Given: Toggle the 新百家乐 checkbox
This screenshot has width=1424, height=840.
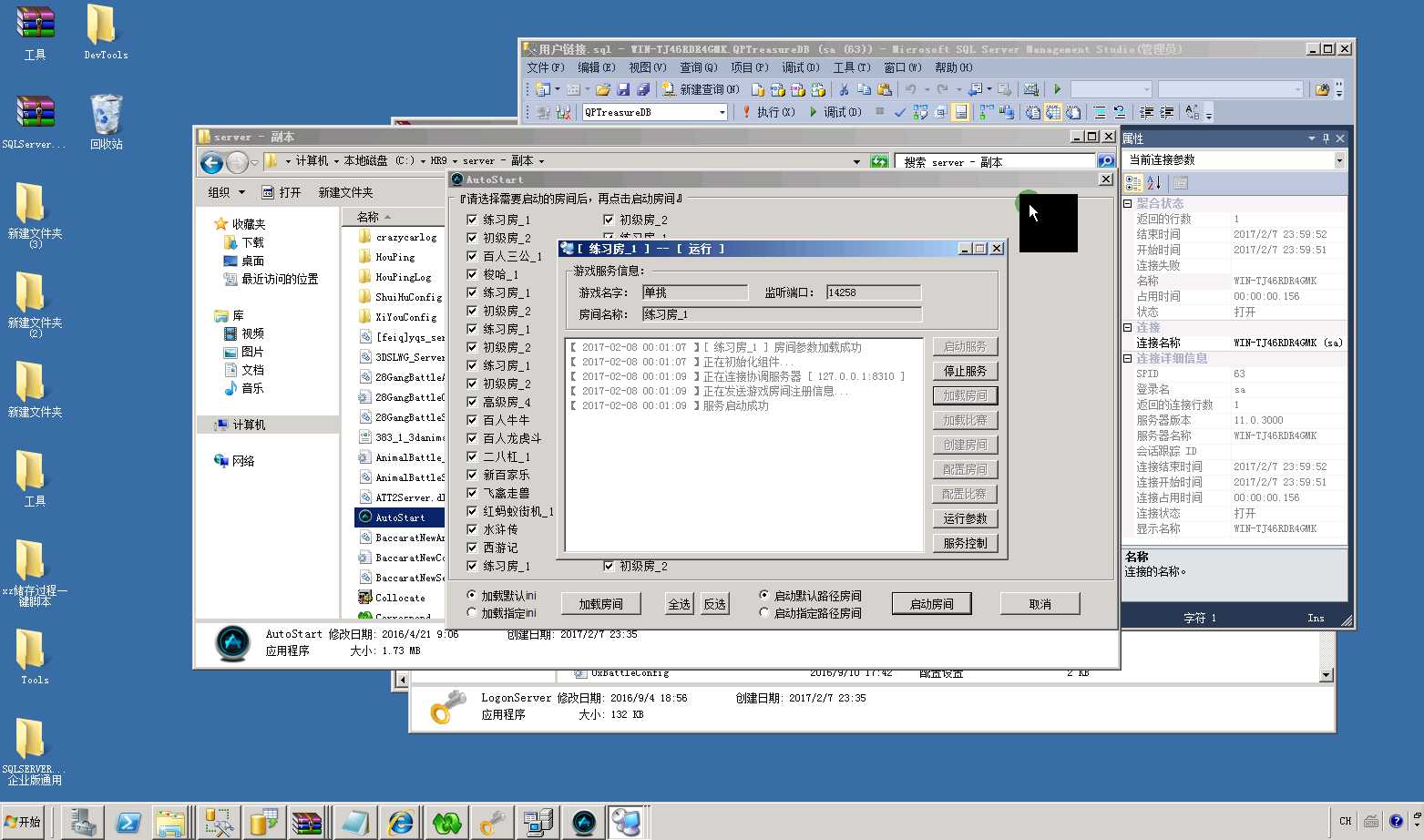Looking at the screenshot, I should pos(472,475).
